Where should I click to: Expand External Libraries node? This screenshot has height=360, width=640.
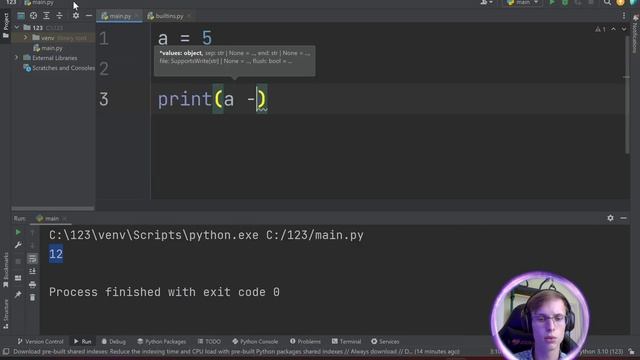pyautogui.click(x=17, y=58)
